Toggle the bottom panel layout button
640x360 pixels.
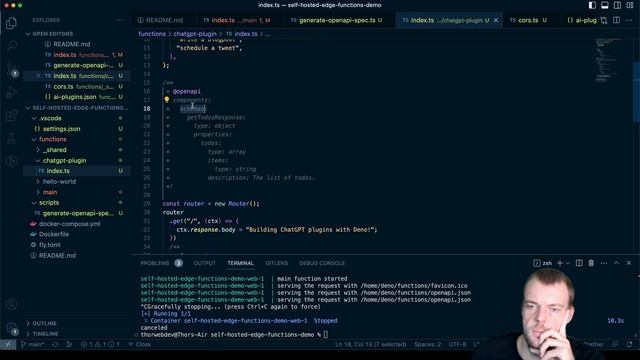(604, 5)
